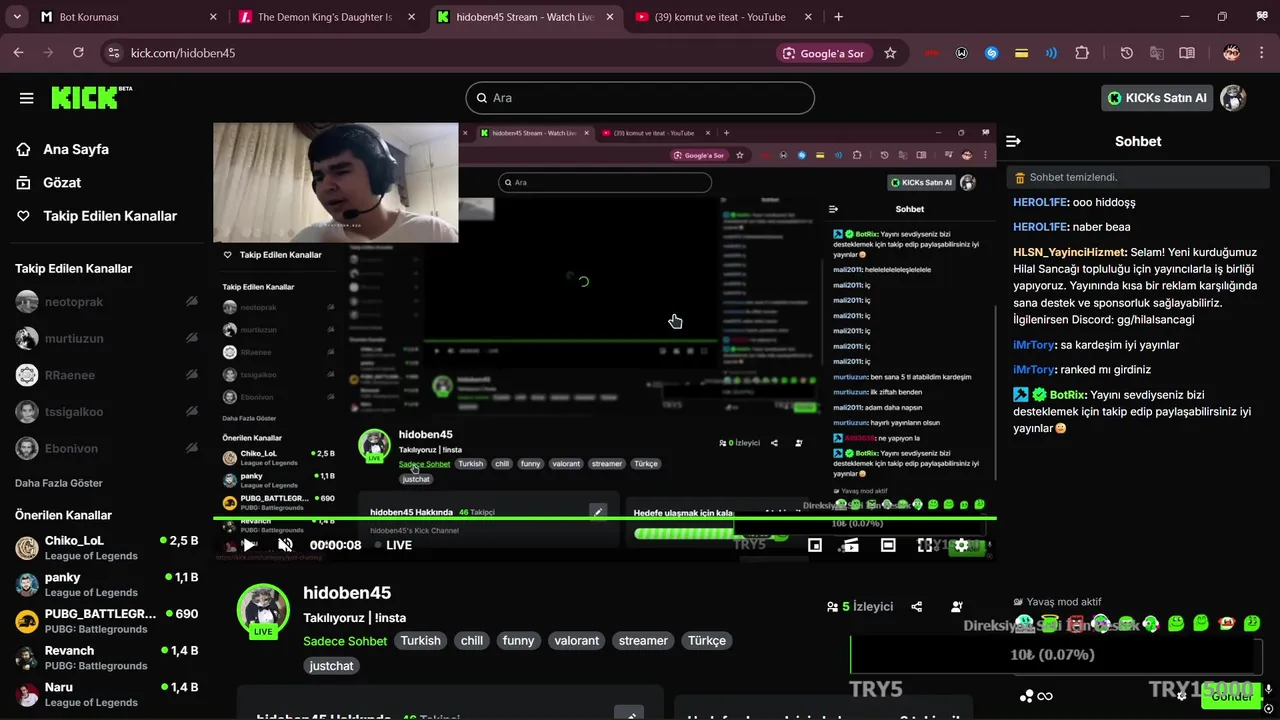Reload the page

click(79, 53)
